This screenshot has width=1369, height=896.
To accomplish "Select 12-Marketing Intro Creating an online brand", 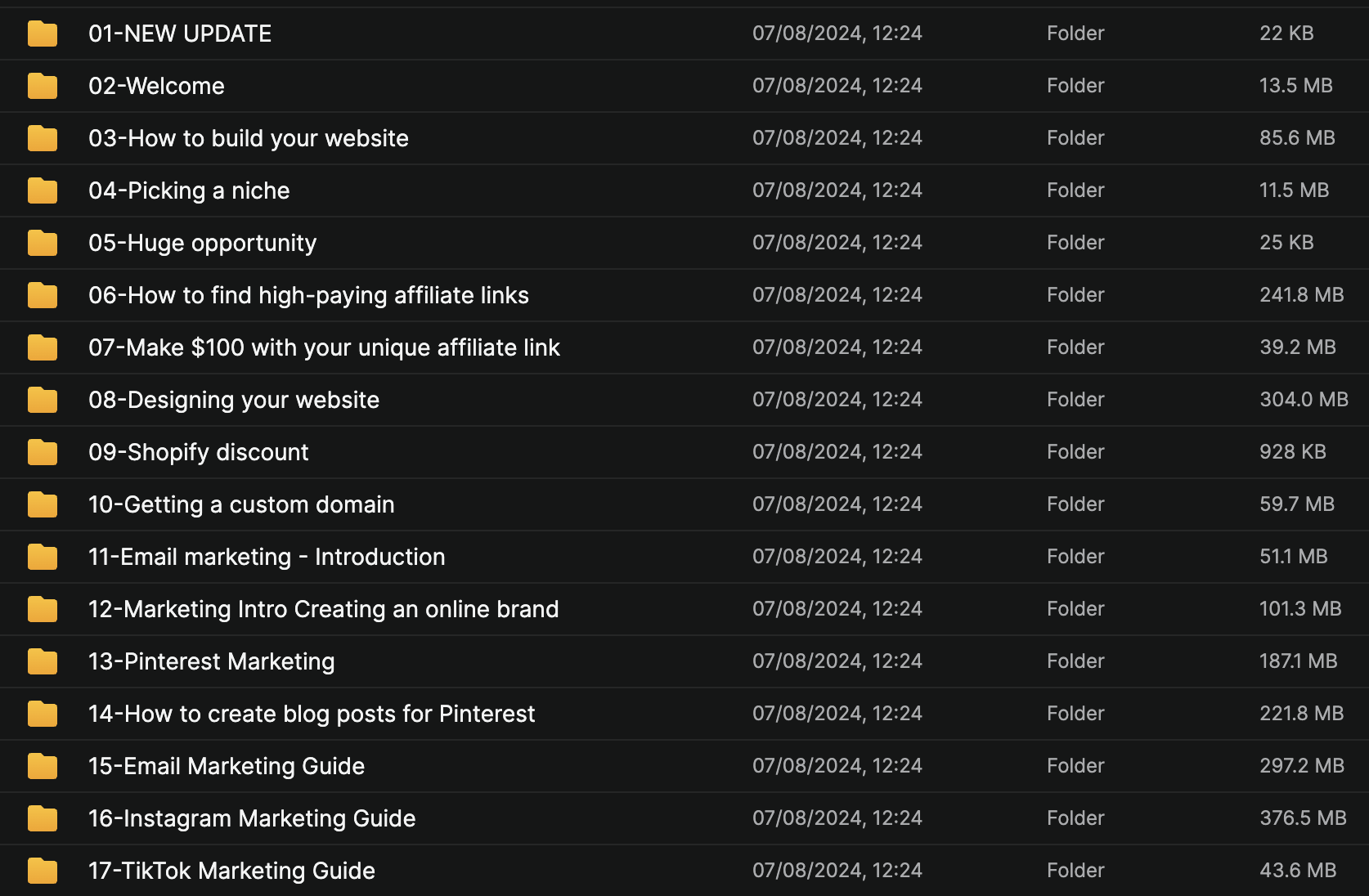I will coord(323,609).
